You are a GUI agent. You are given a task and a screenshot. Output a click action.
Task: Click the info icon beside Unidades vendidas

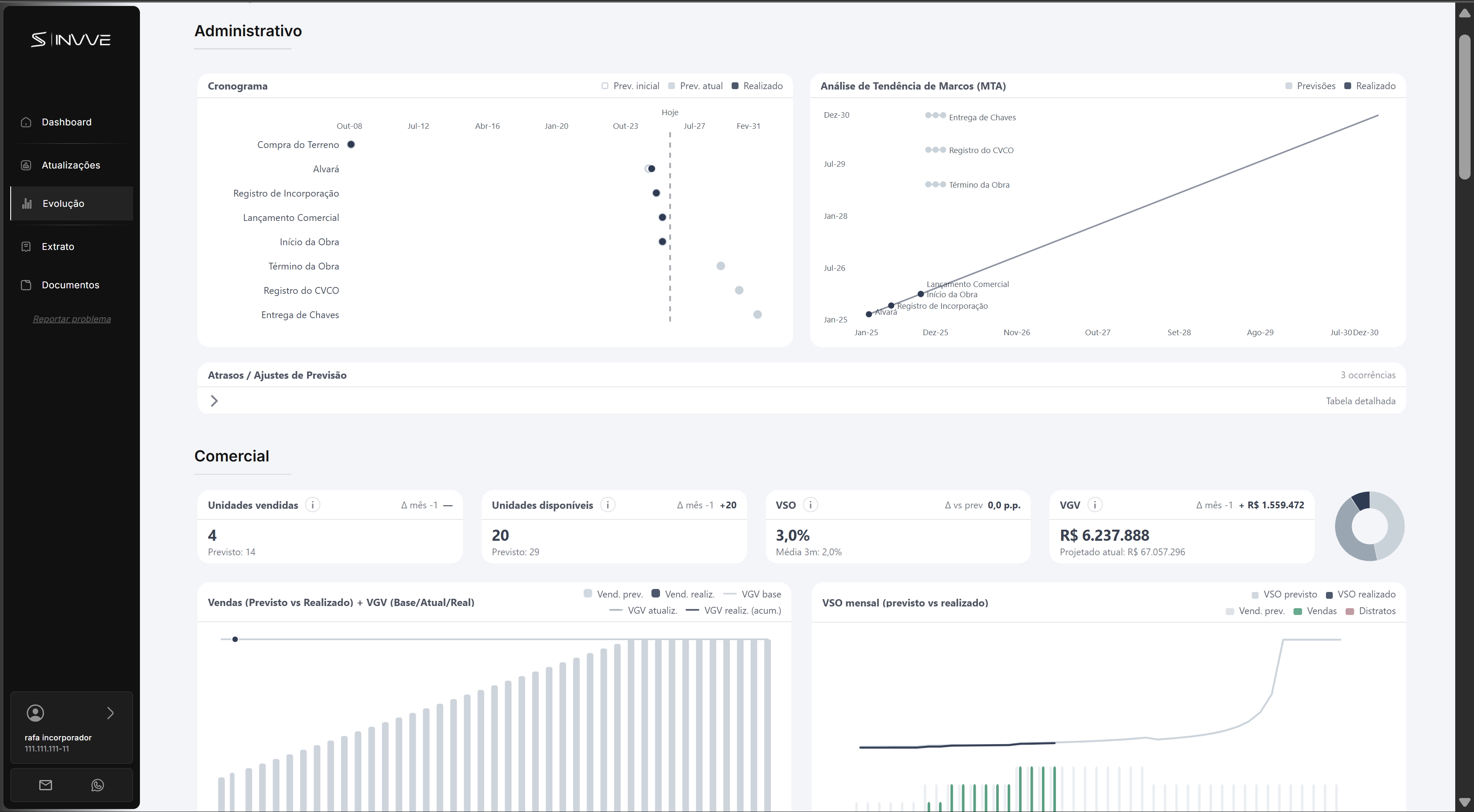pyautogui.click(x=312, y=505)
